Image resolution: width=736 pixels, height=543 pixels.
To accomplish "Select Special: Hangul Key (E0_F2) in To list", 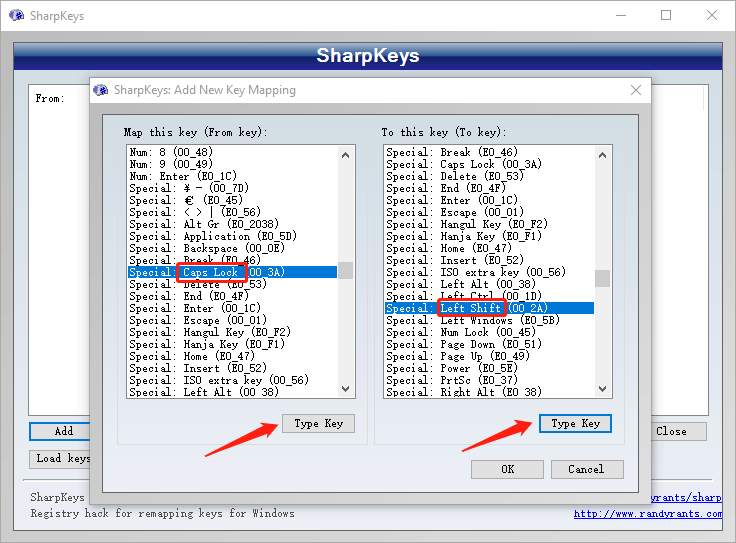I will tap(490, 224).
